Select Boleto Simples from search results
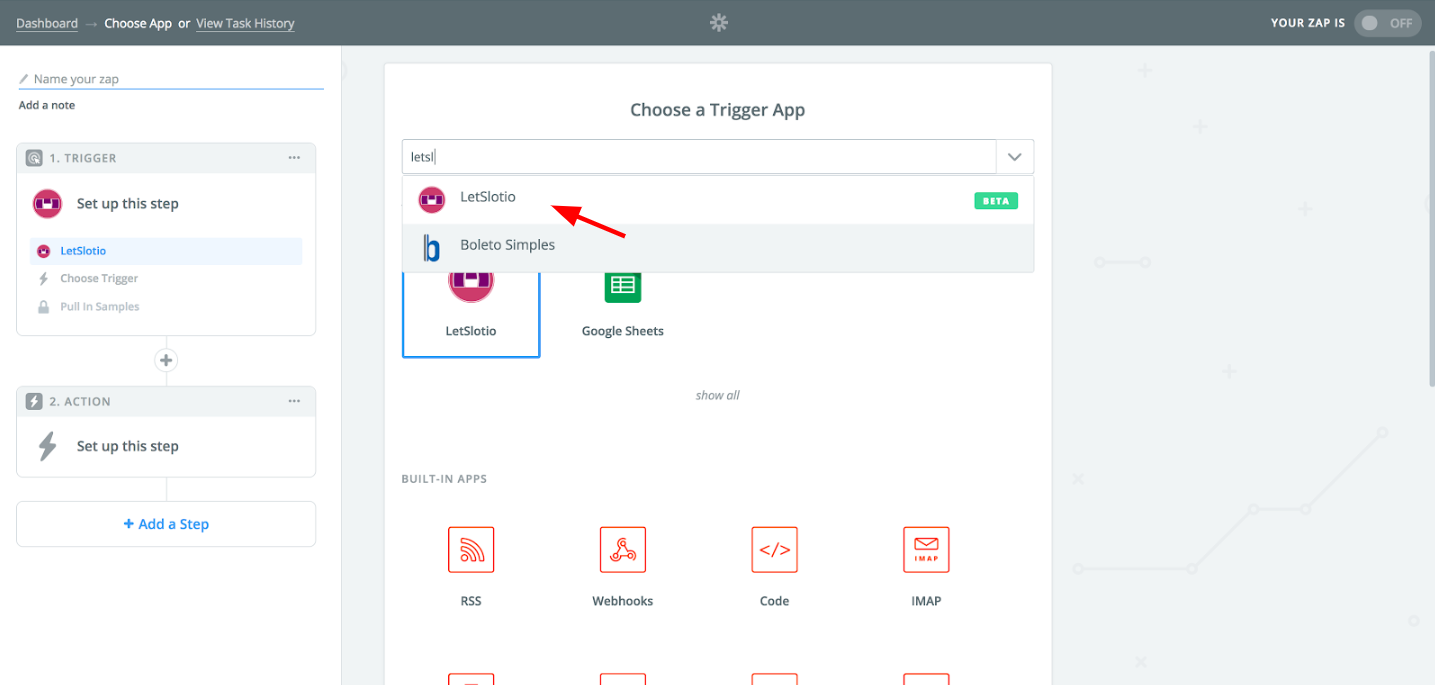 point(718,246)
